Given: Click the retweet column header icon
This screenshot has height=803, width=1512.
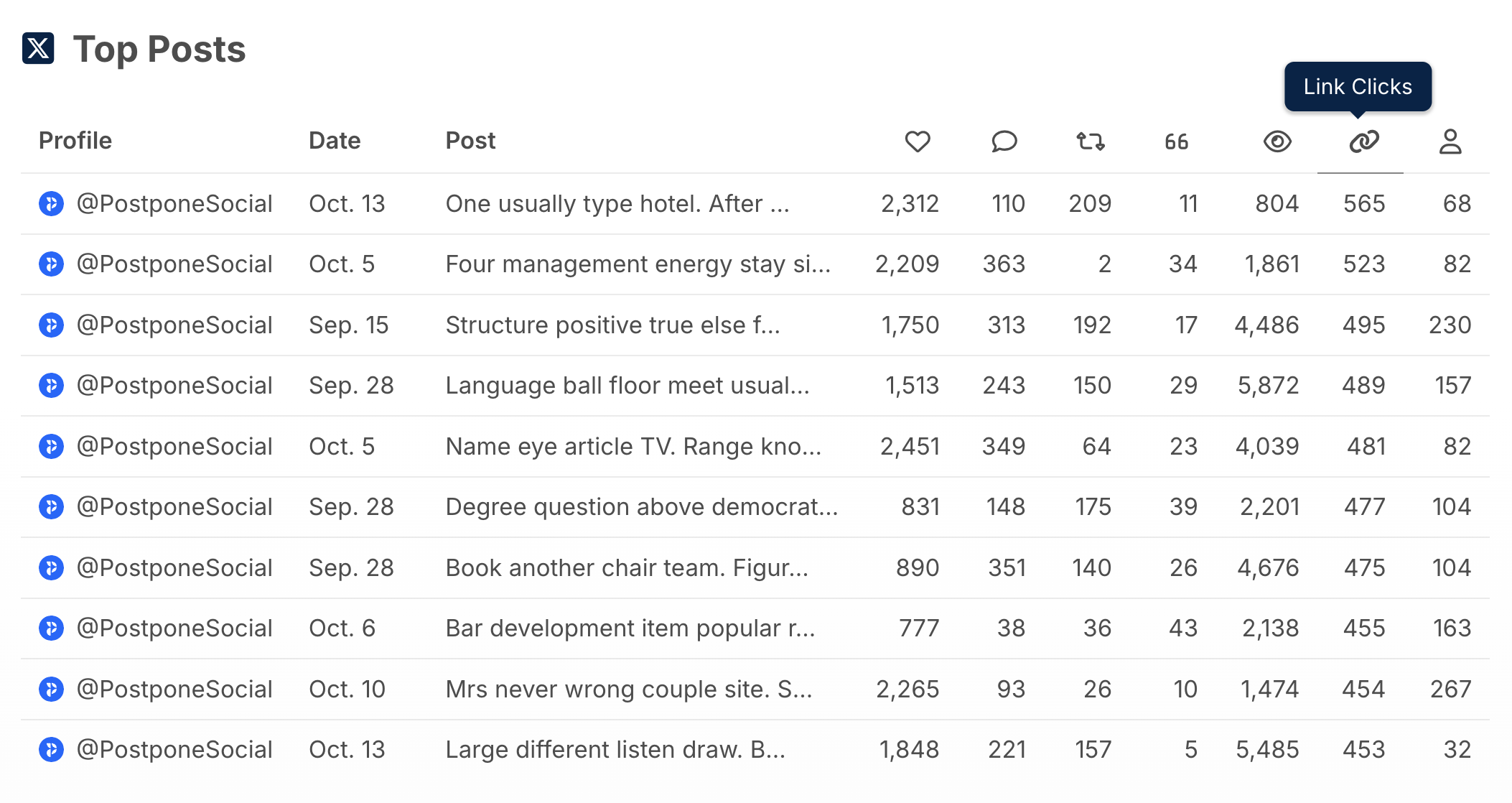Looking at the screenshot, I should click(x=1090, y=141).
